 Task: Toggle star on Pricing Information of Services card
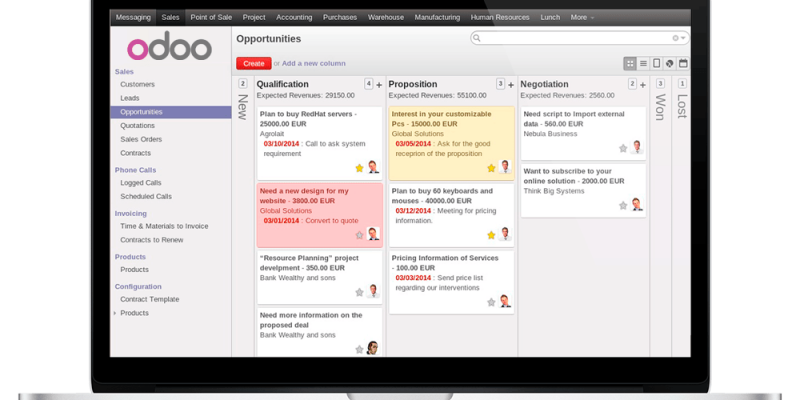(x=491, y=303)
